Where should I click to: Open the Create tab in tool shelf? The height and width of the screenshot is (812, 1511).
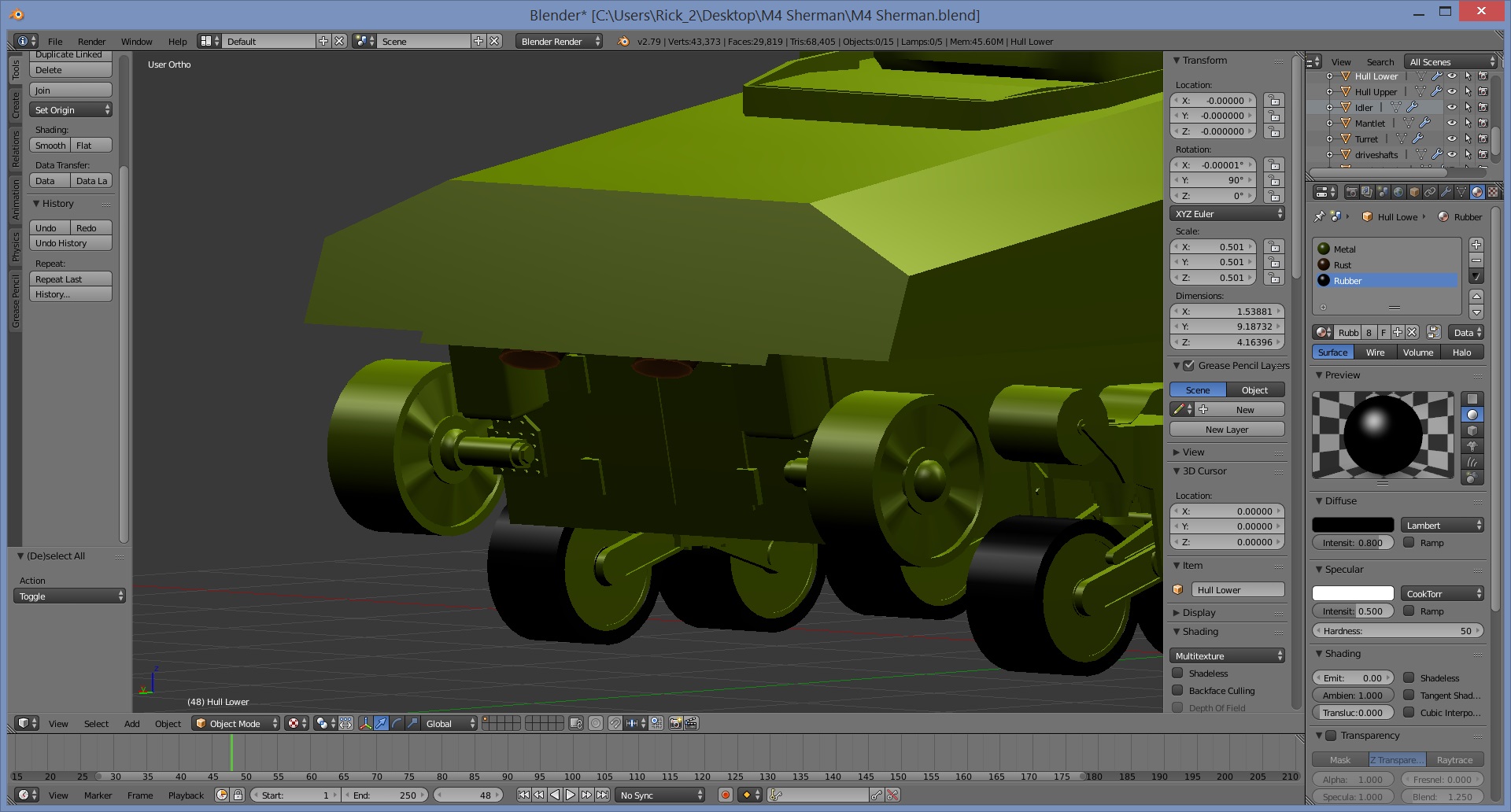tap(16, 104)
